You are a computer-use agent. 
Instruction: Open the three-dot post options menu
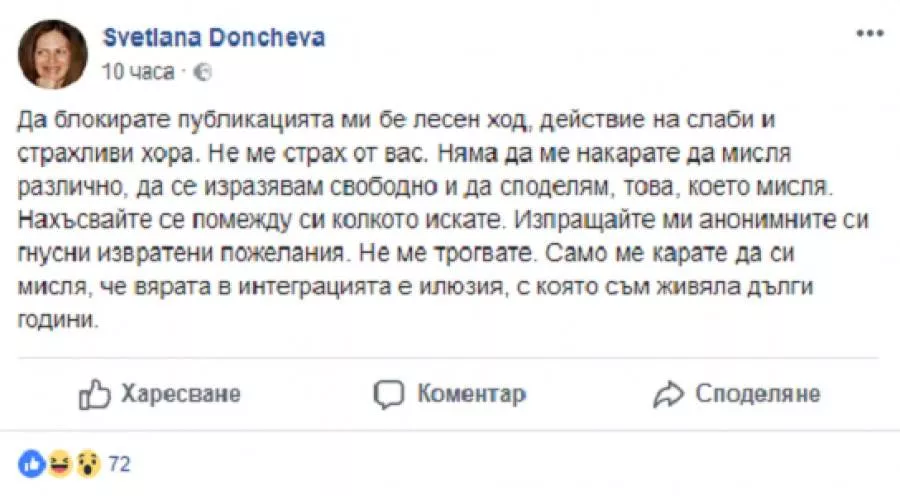click(x=870, y=34)
